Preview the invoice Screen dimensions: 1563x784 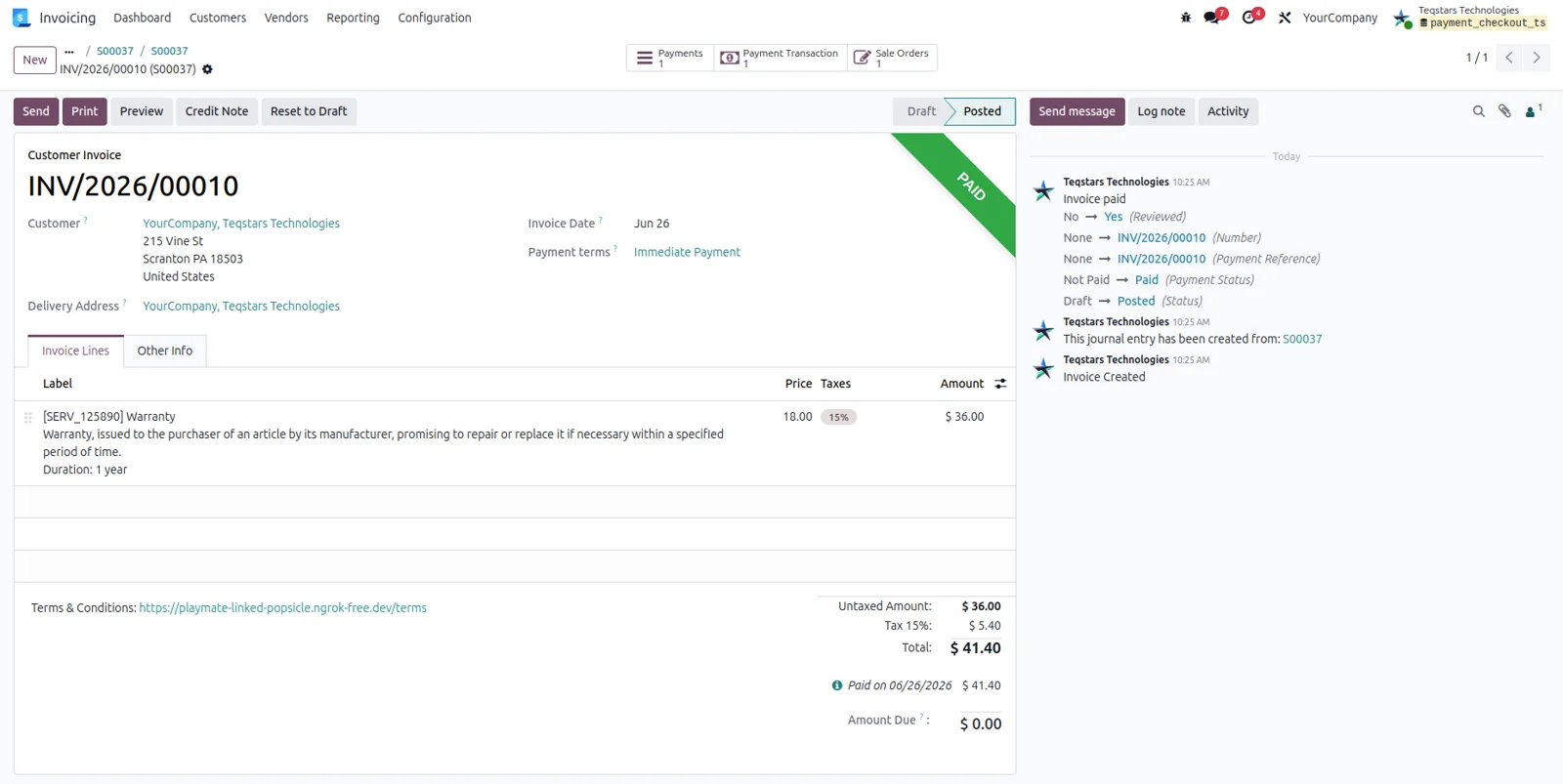click(142, 111)
